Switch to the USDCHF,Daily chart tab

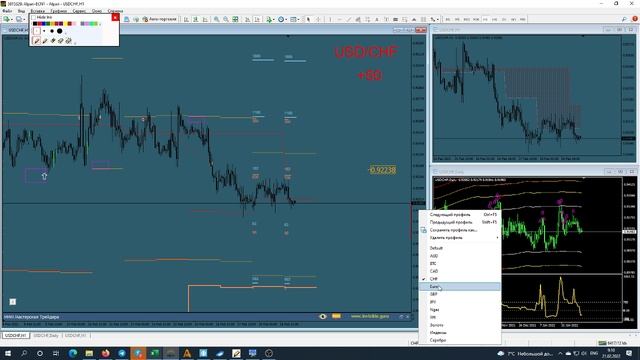coord(46,336)
